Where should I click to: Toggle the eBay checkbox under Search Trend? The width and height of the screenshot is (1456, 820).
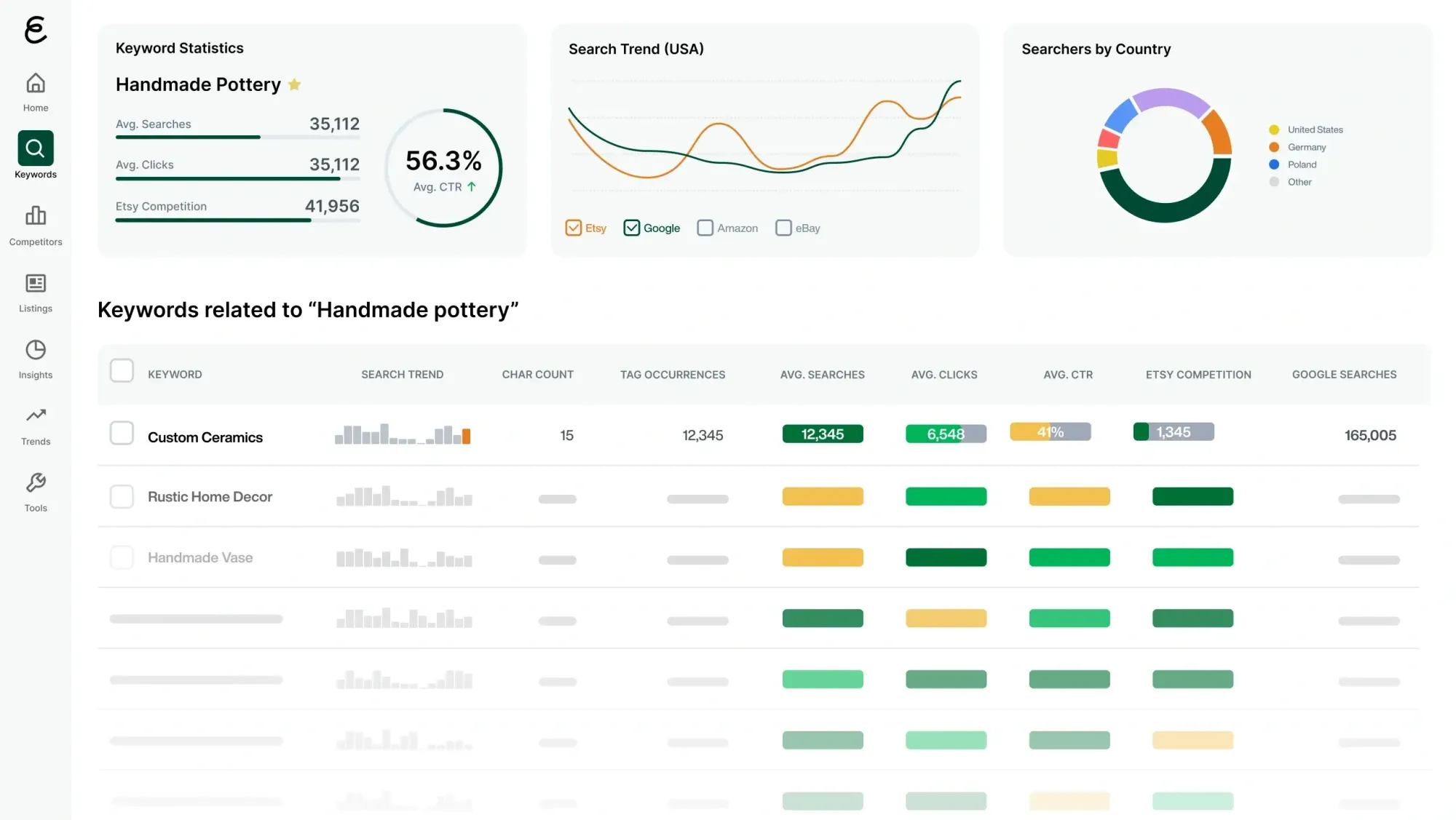(x=783, y=228)
